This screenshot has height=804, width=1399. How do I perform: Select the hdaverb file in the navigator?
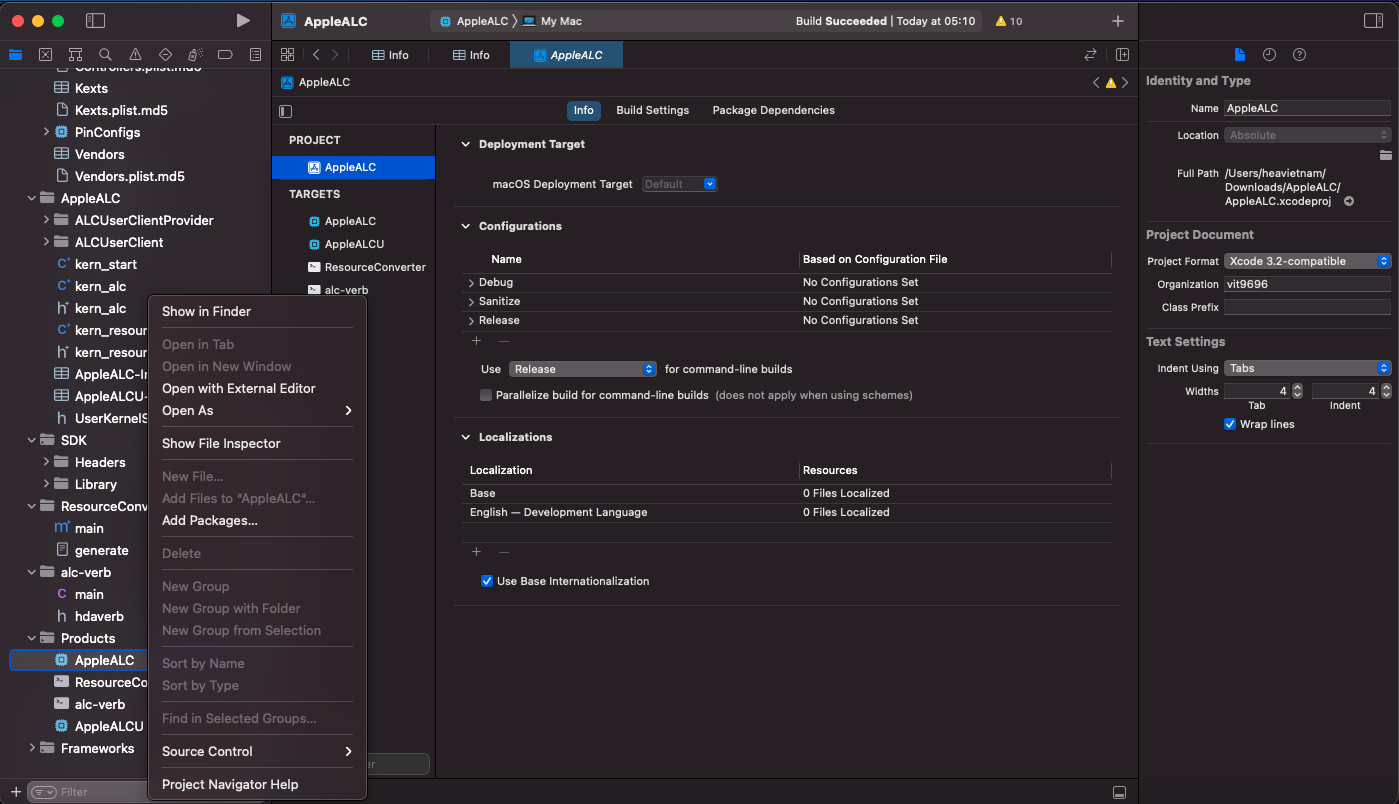click(98, 616)
